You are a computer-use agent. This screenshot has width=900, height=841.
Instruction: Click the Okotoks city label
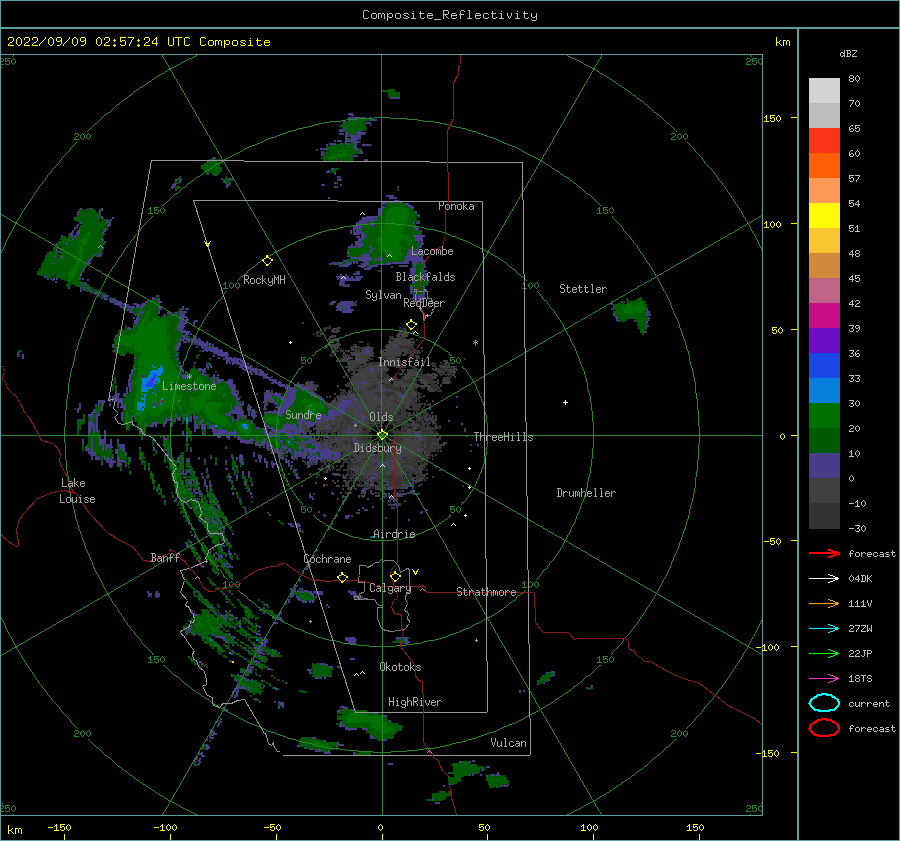pos(400,667)
